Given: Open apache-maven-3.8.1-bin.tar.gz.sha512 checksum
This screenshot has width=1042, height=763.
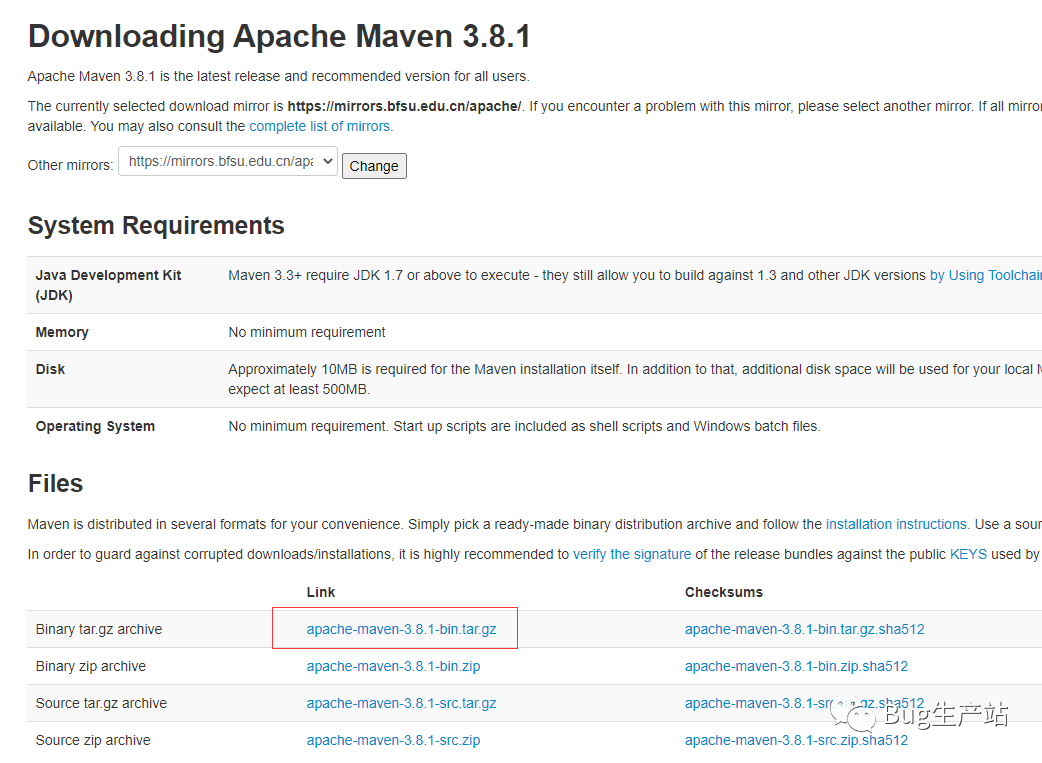Looking at the screenshot, I should (x=805, y=629).
